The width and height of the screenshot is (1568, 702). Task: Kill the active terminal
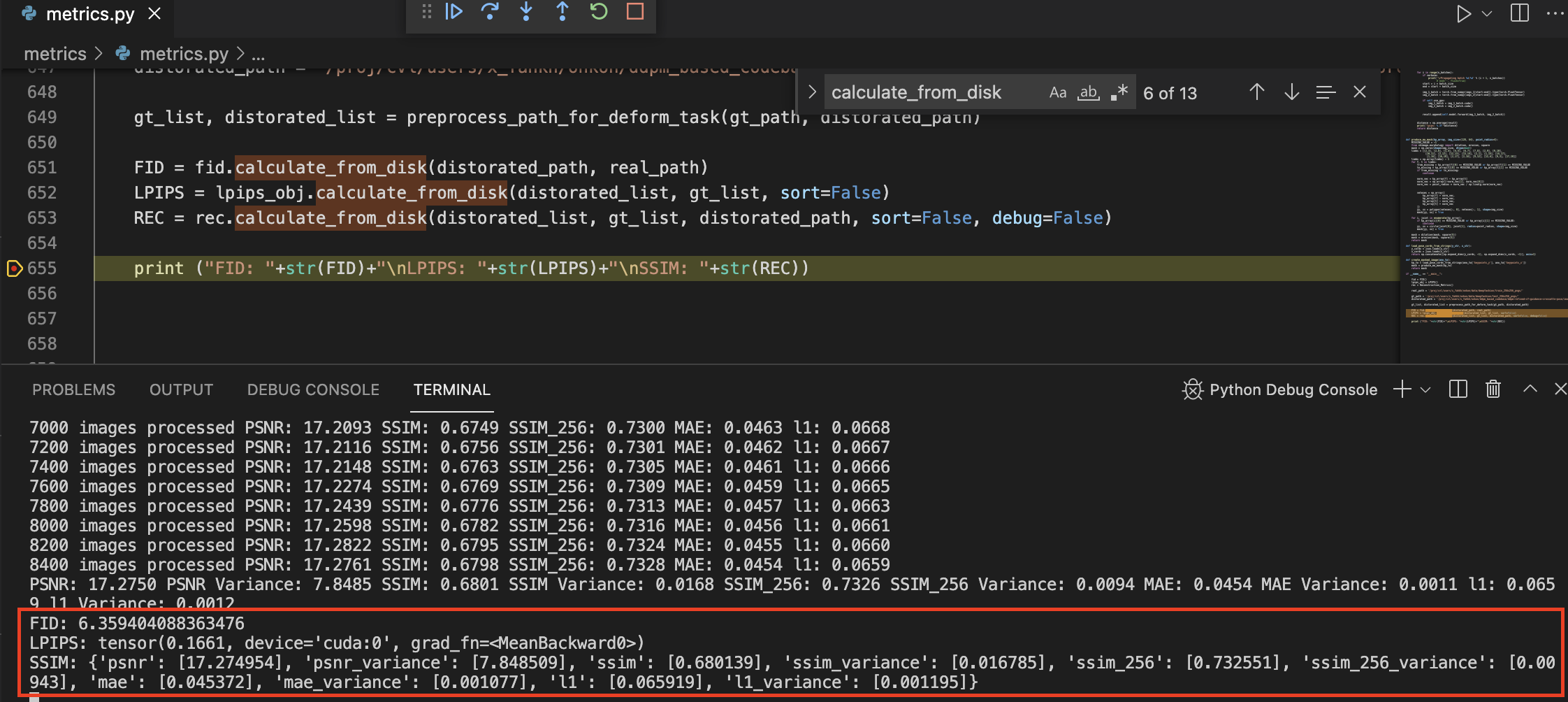tap(1493, 389)
